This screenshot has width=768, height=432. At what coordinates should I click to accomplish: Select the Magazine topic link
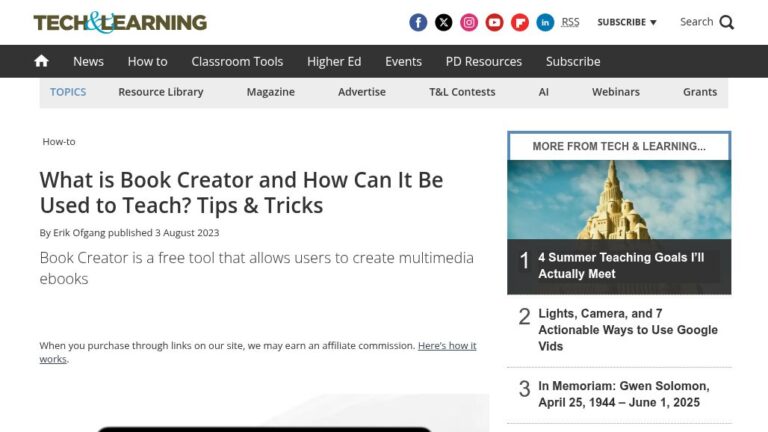coord(270,92)
